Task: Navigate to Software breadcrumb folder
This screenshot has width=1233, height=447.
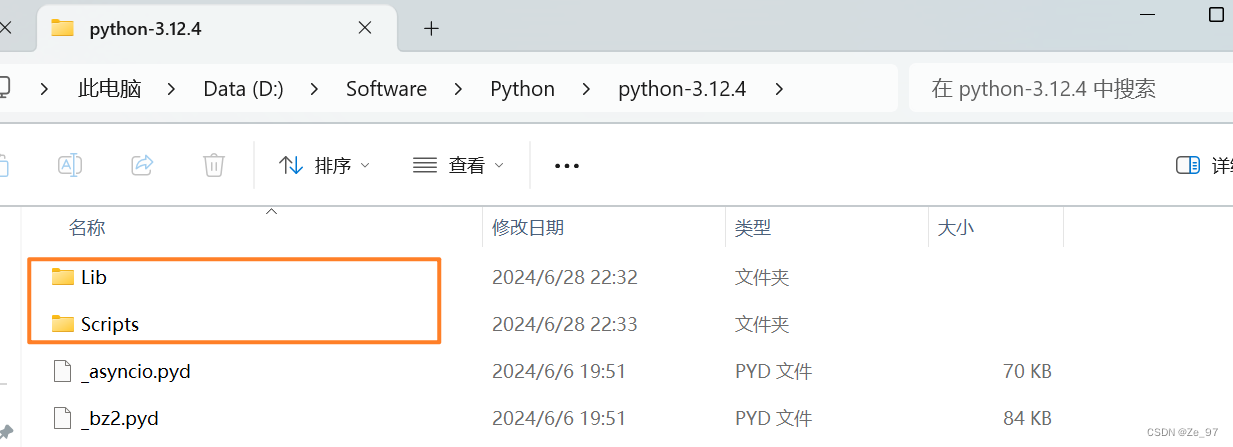Action: pyautogui.click(x=386, y=89)
